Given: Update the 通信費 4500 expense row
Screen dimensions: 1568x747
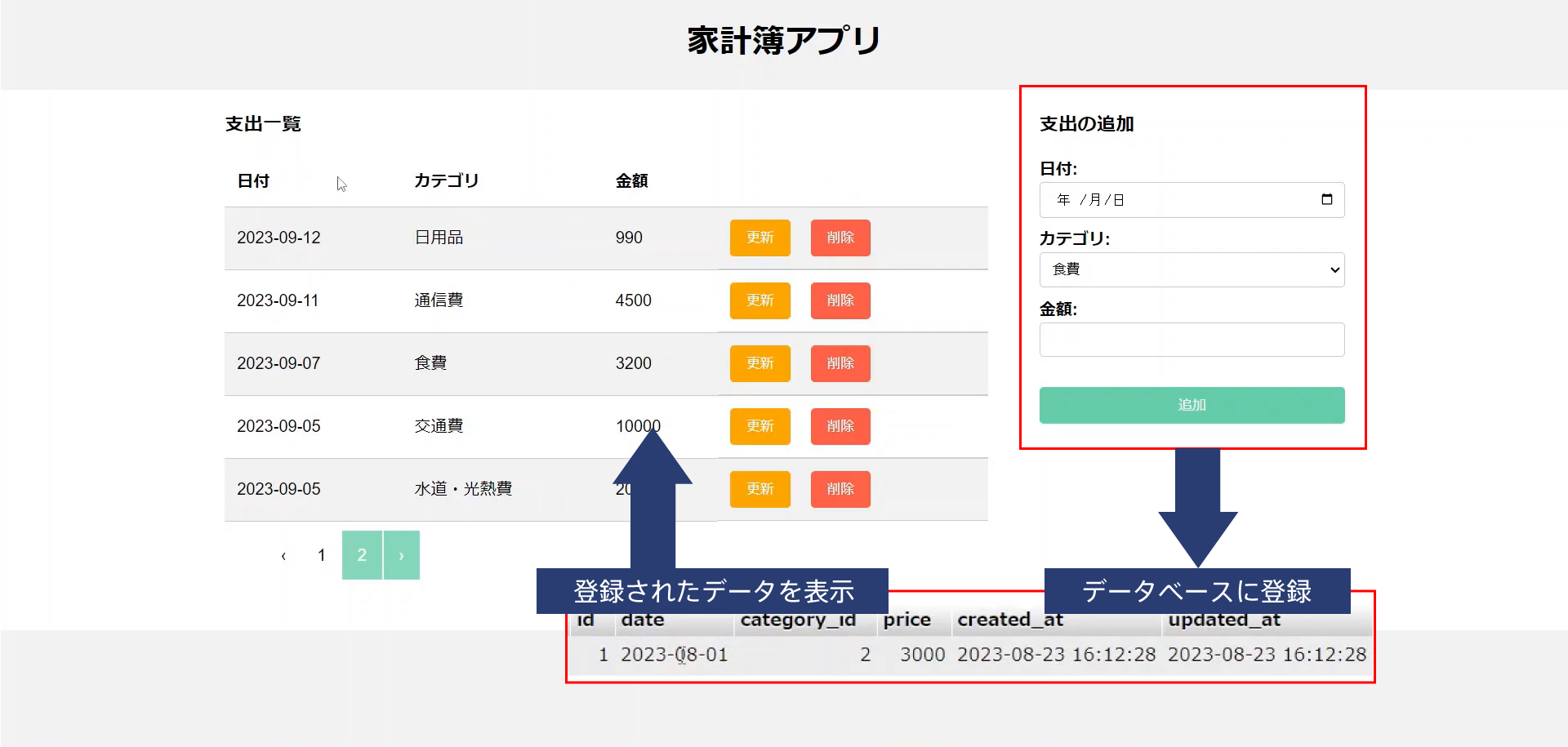Looking at the screenshot, I should coord(759,300).
